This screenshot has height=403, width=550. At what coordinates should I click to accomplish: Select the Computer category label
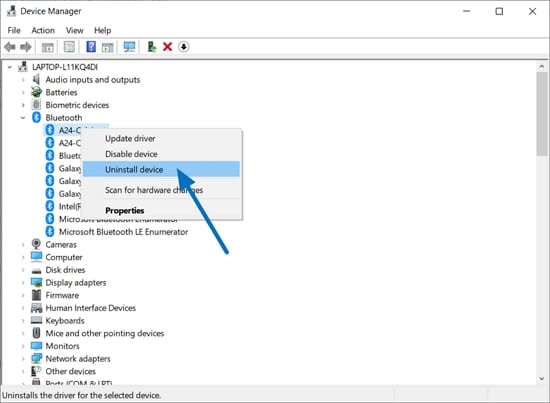64,257
